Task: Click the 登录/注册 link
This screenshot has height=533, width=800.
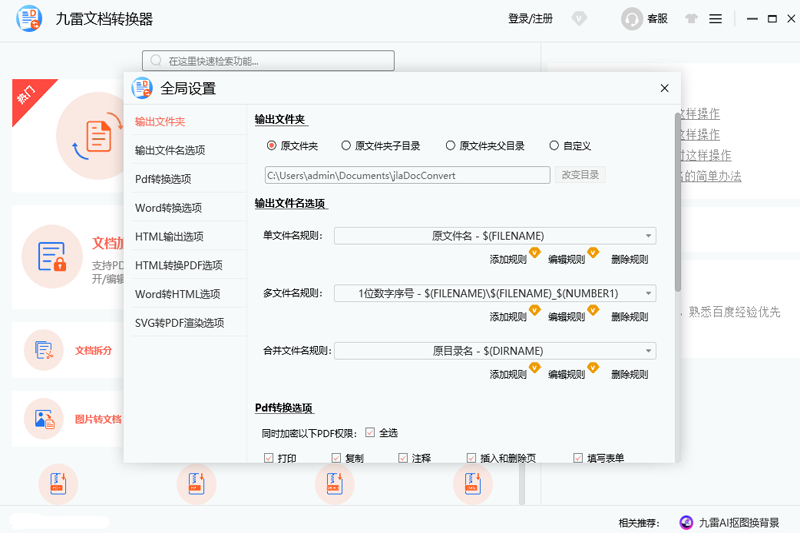Action: pos(530,19)
